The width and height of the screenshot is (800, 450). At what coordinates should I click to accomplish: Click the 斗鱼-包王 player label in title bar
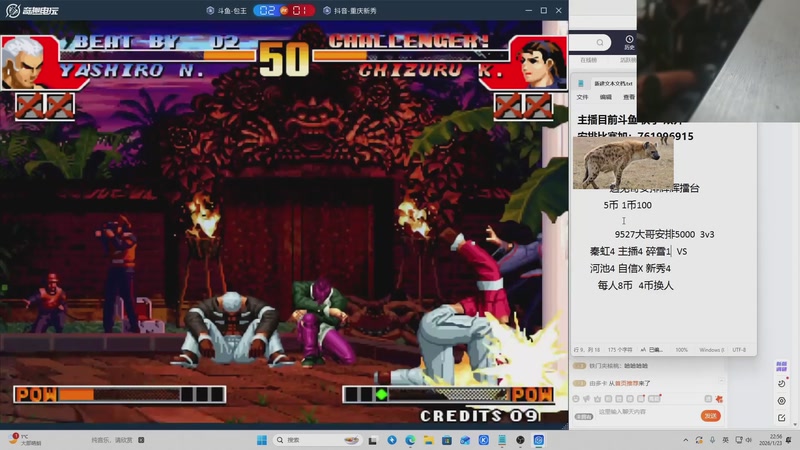[x=227, y=10]
